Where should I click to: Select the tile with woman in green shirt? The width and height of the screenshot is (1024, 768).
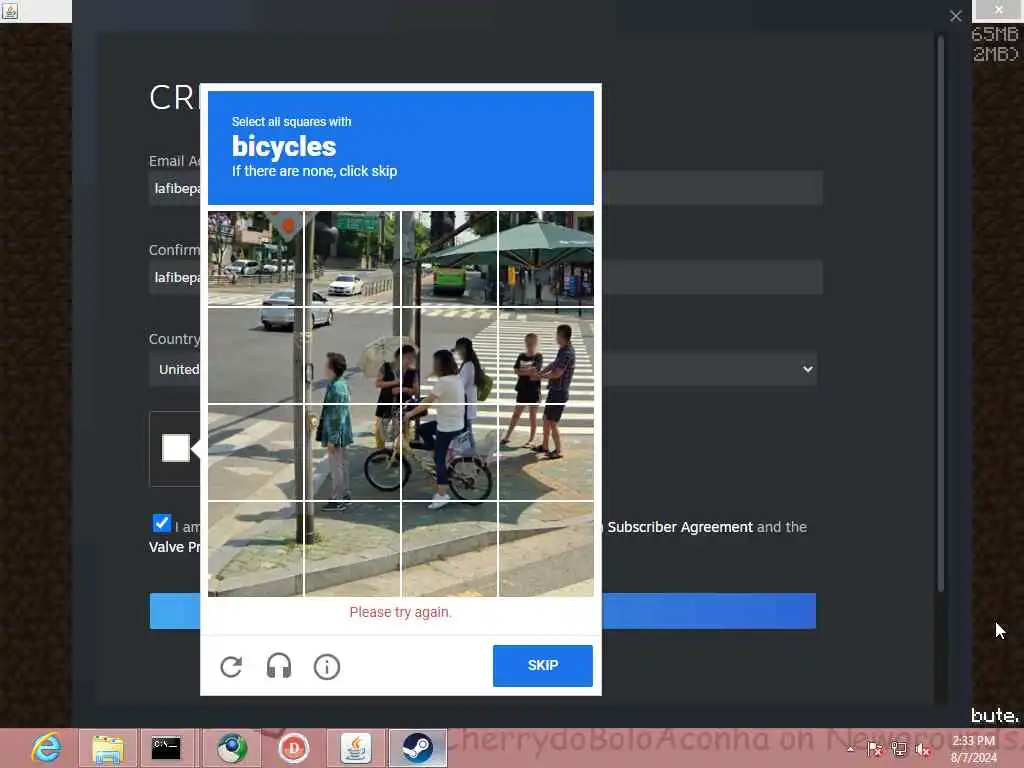tap(353, 355)
